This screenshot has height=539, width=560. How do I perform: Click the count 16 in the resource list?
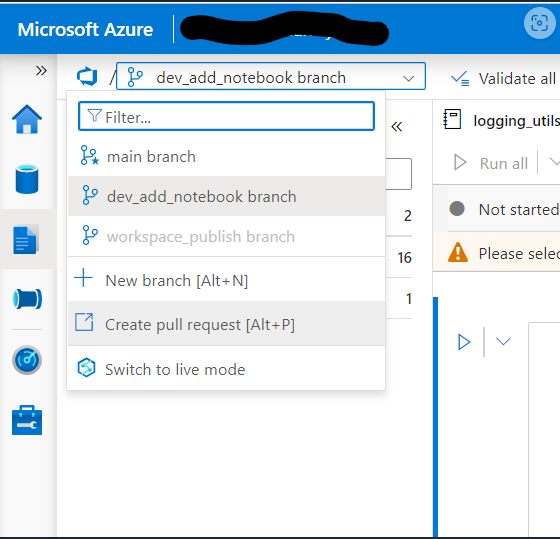(x=405, y=258)
